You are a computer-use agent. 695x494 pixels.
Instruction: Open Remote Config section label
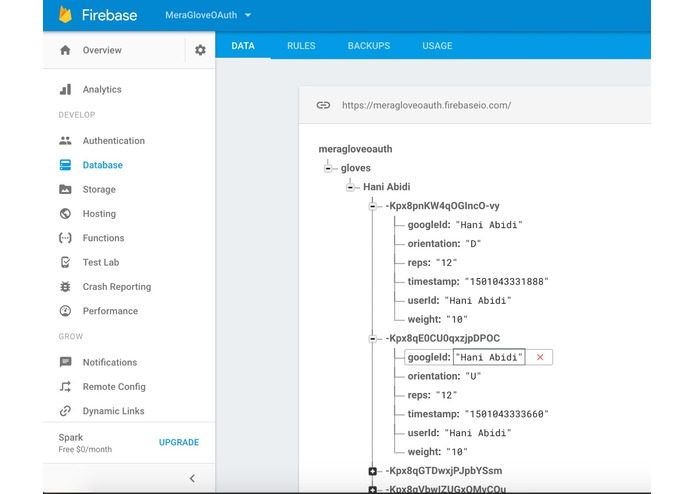pyautogui.click(x=114, y=386)
